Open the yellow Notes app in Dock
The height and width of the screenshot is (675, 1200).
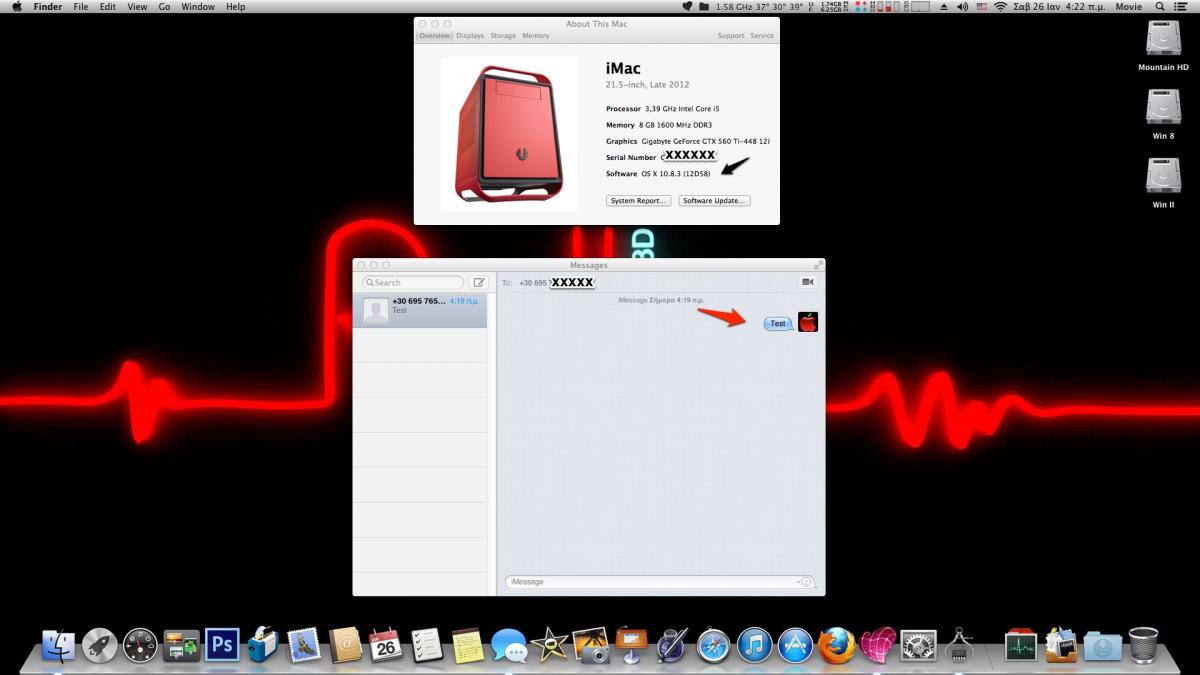click(x=467, y=645)
